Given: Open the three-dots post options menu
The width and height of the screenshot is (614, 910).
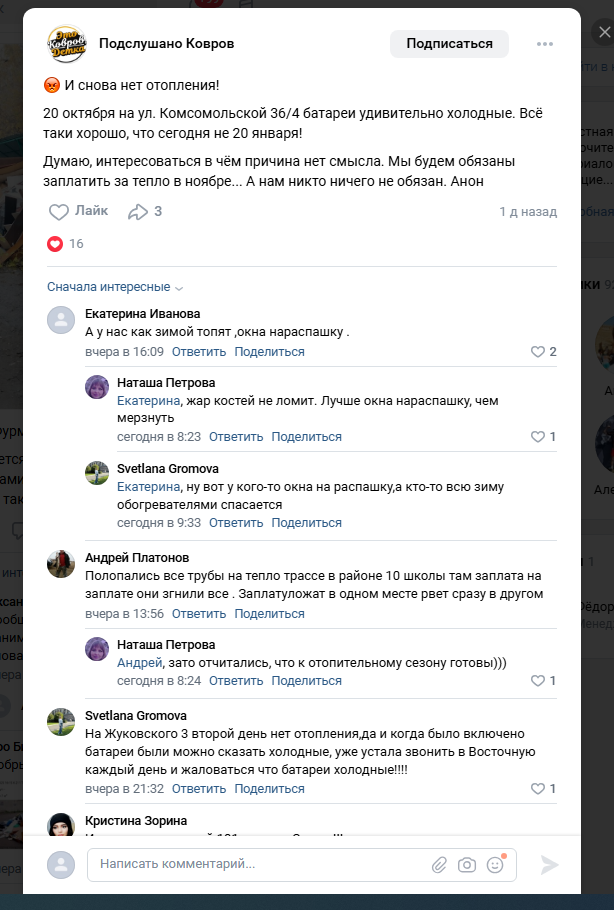Looking at the screenshot, I should 545,44.
